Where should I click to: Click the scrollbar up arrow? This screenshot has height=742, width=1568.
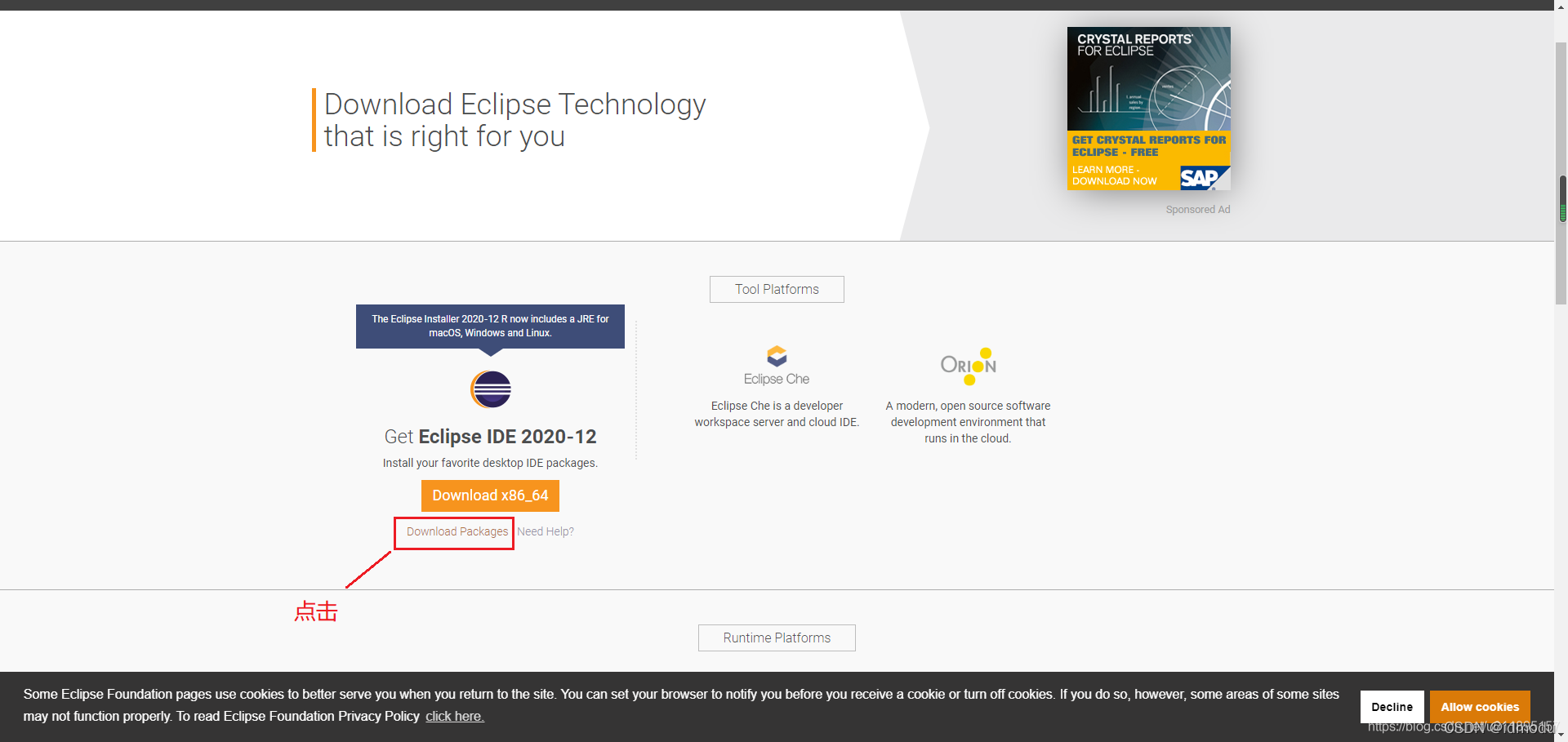pos(1561,6)
